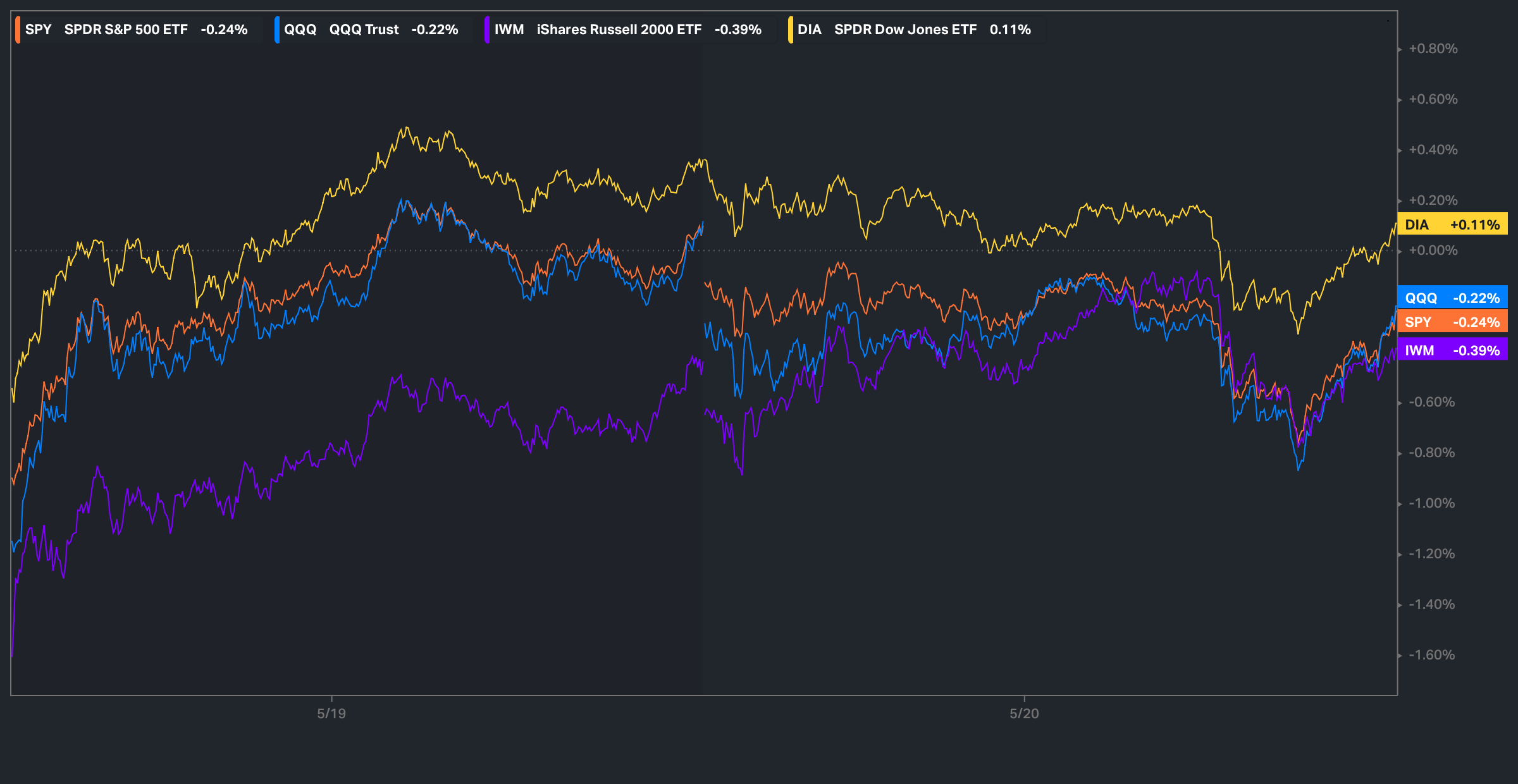This screenshot has height=784, width=1518.
Task: Click SPY's -0.24% value in legend
Action: coord(224,30)
